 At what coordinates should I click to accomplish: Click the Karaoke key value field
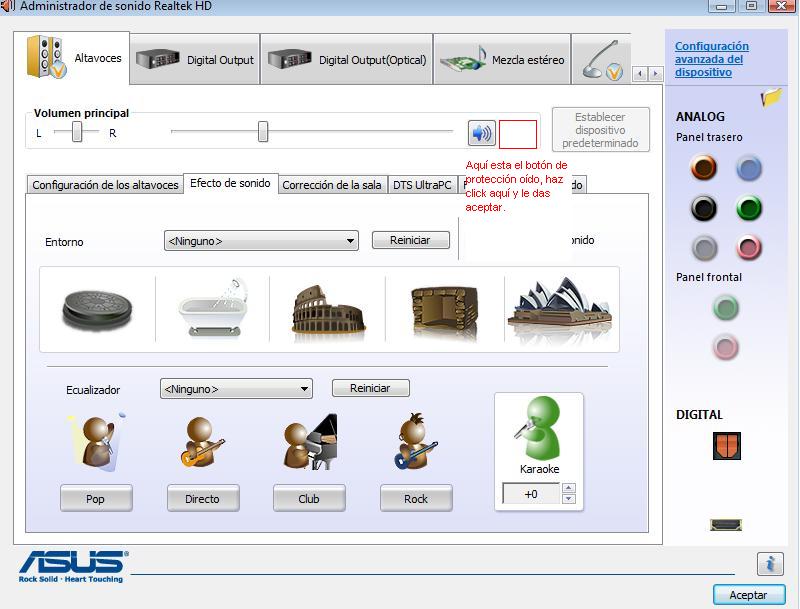531,494
